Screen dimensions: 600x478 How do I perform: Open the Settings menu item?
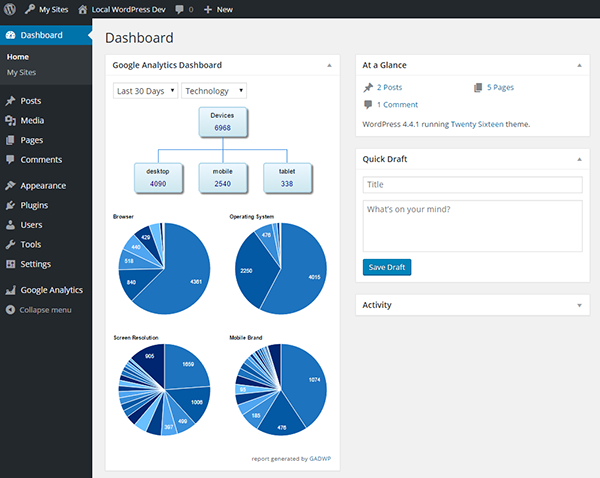point(36,264)
